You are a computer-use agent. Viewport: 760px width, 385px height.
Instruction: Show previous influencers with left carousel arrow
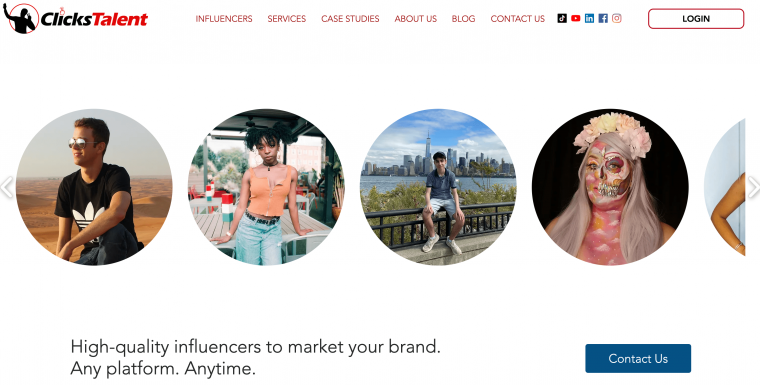click(x=7, y=187)
